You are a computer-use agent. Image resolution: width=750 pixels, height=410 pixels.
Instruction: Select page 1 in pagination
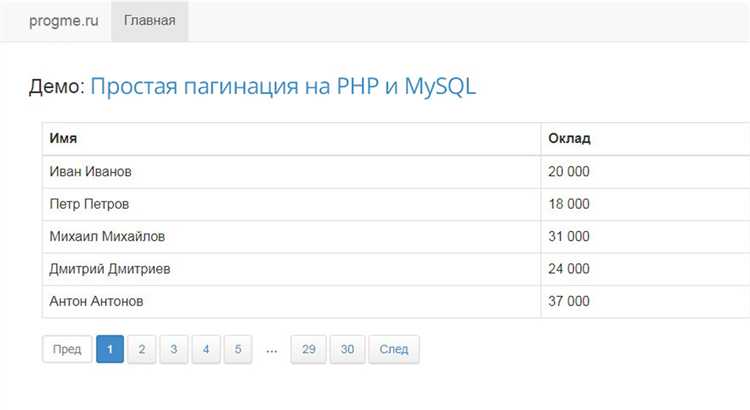coord(110,349)
